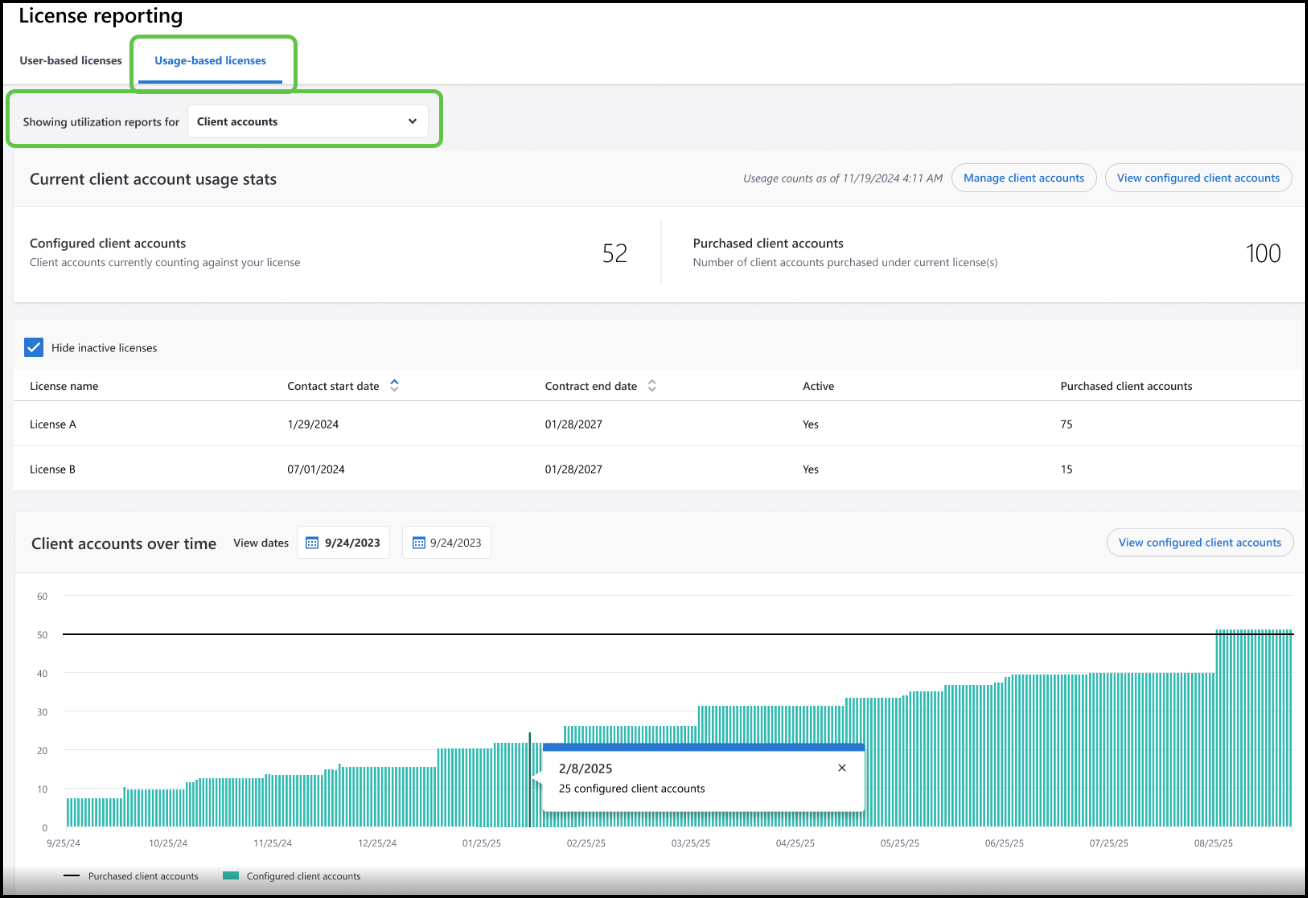Select the Usage-based licenses tab
This screenshot has height=898, width=1308.
pyautogui.click(x=210, y=61)
